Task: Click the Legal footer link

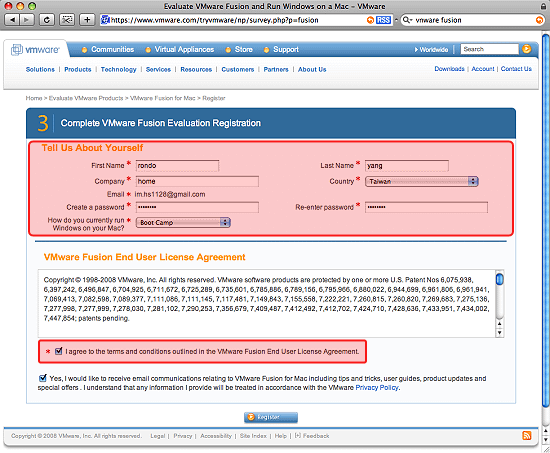Action: click(x=157, y=436)
